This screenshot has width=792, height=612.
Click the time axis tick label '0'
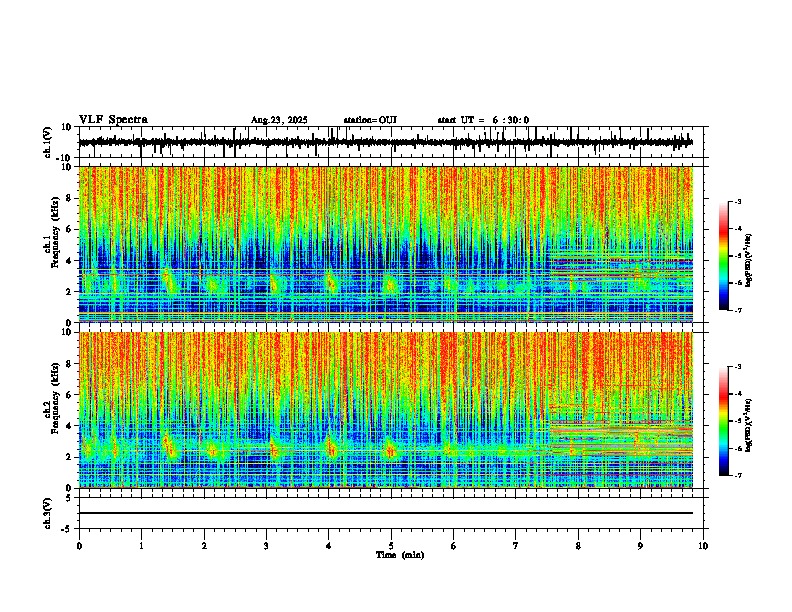(79, 546)
